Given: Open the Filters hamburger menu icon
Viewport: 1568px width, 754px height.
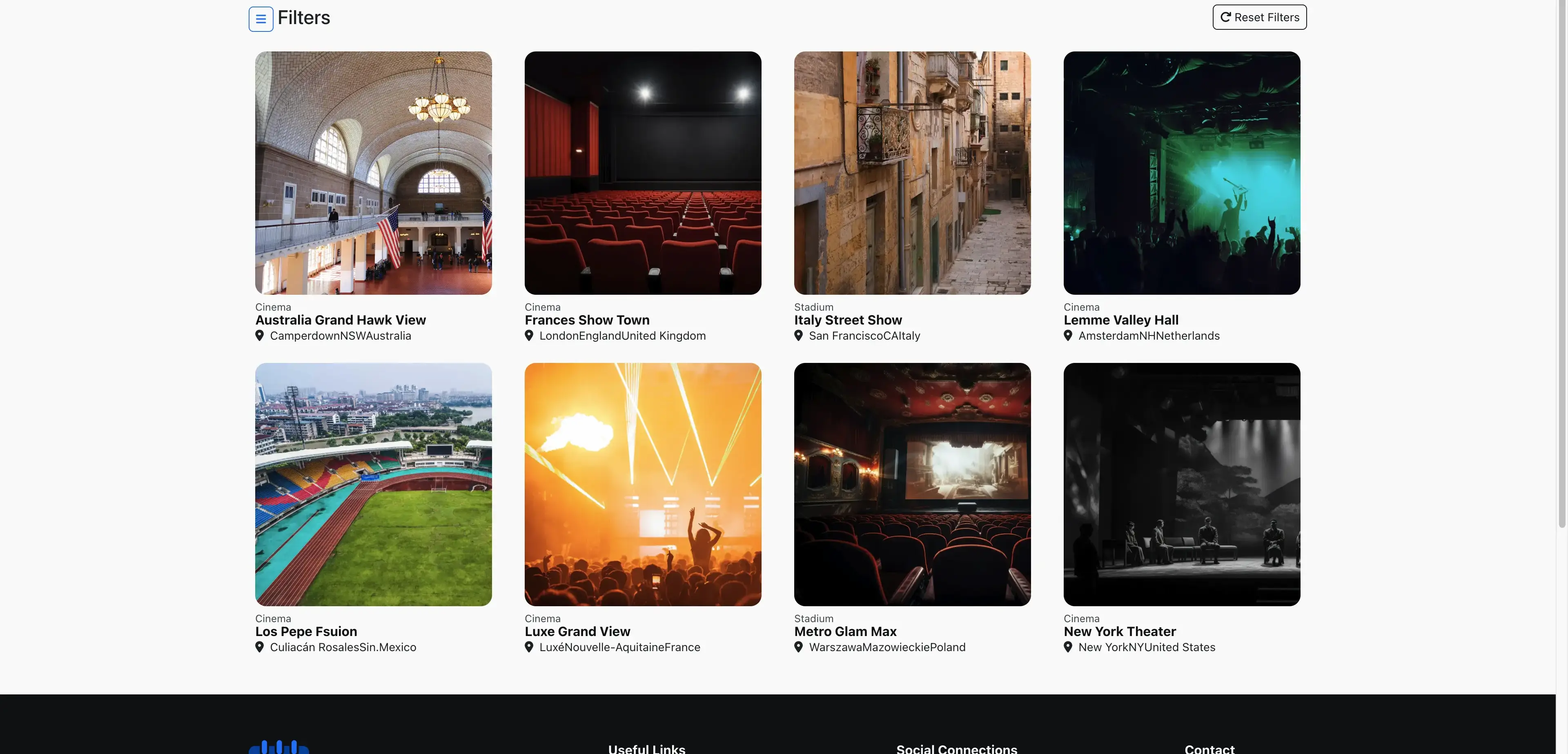Looking at the screenshot, I should (261, 18).
